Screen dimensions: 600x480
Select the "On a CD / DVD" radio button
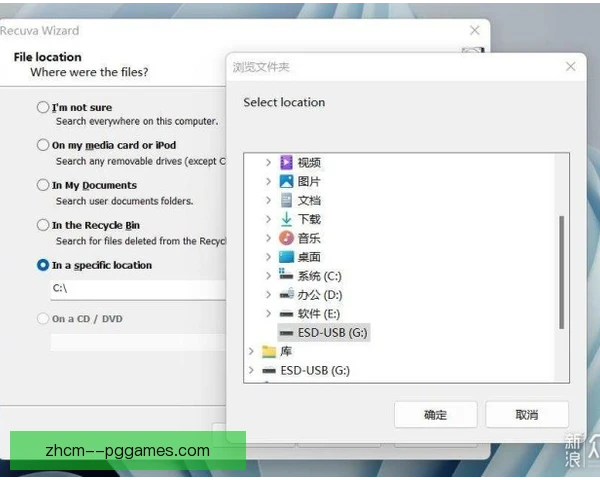[43, 318]
